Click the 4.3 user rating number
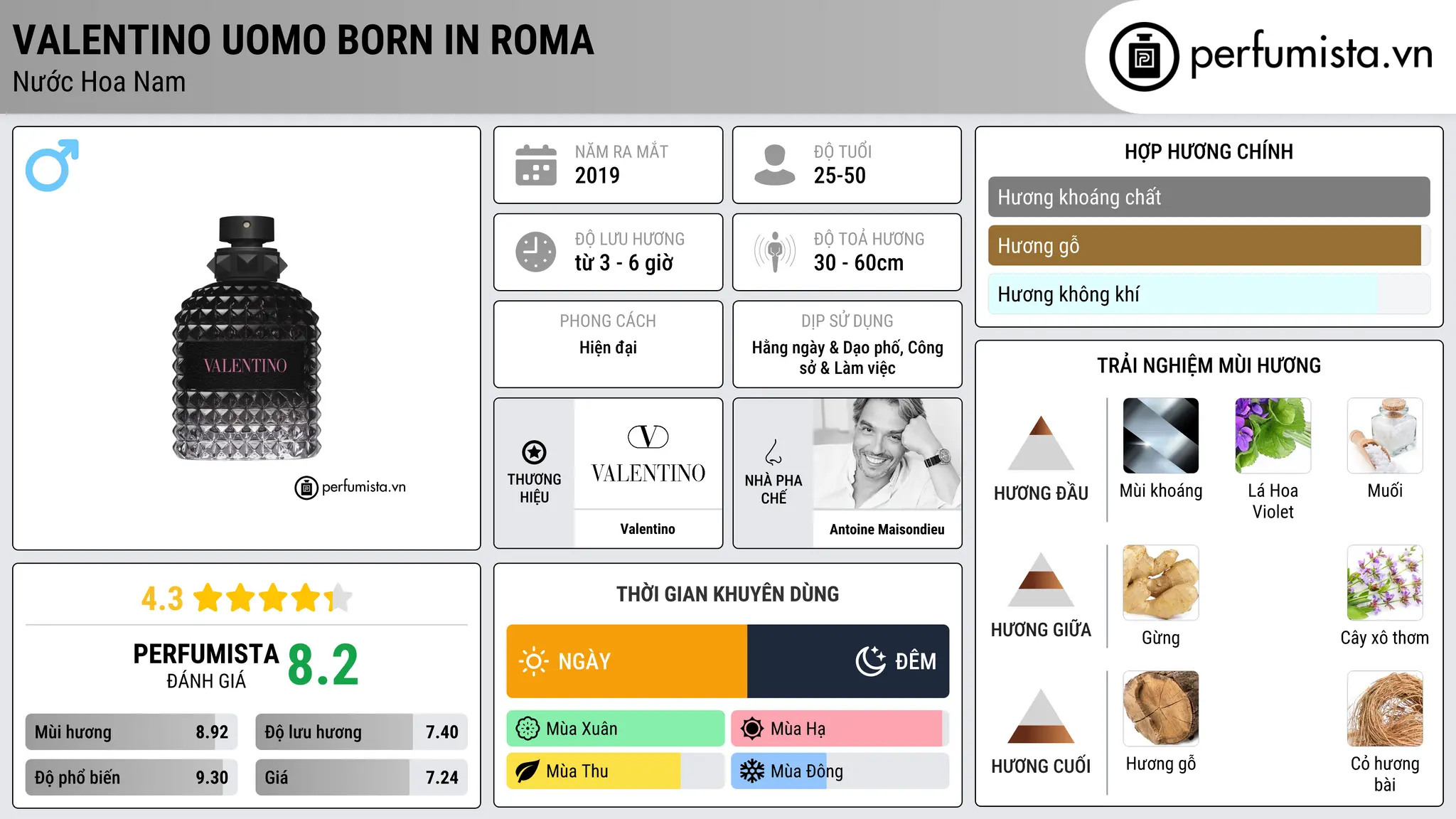The height and width of the screenshot is (819, 1456). (163, 599)
